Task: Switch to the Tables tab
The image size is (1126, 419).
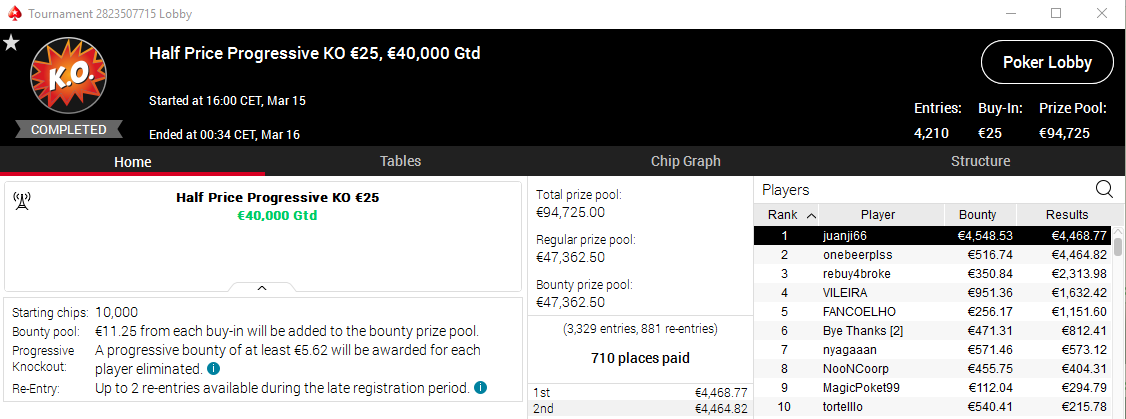Action: (400, 161)
